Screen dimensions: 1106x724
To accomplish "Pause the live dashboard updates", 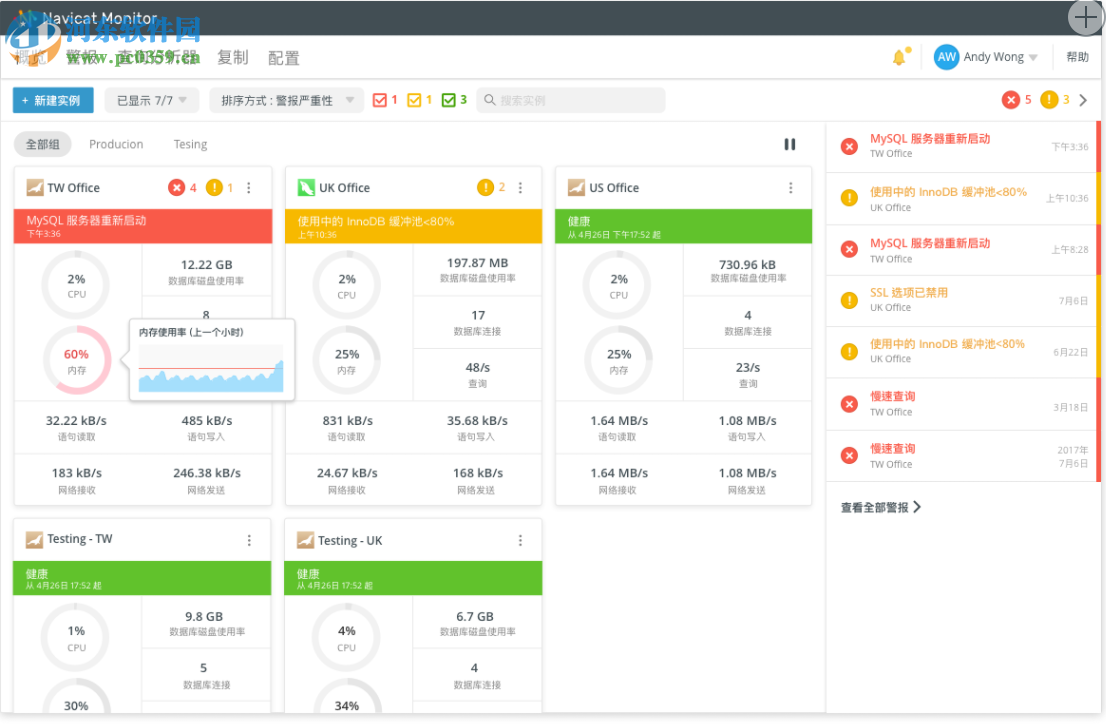I will [x=790, y=143].
